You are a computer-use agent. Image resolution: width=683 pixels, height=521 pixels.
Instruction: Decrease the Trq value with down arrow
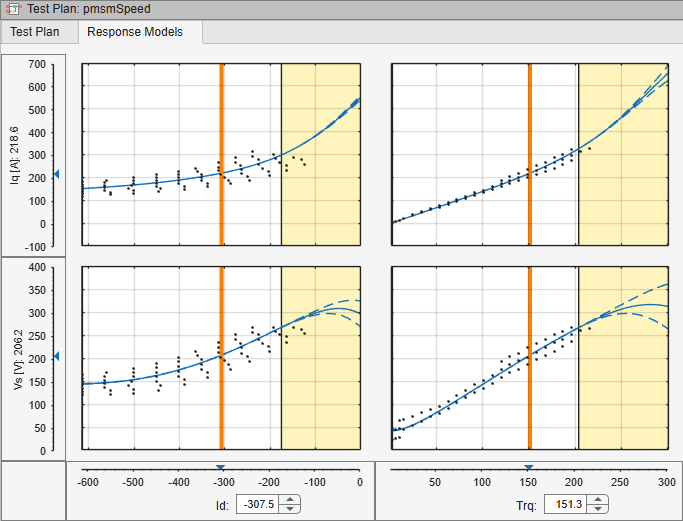click(x=598, y=509)
